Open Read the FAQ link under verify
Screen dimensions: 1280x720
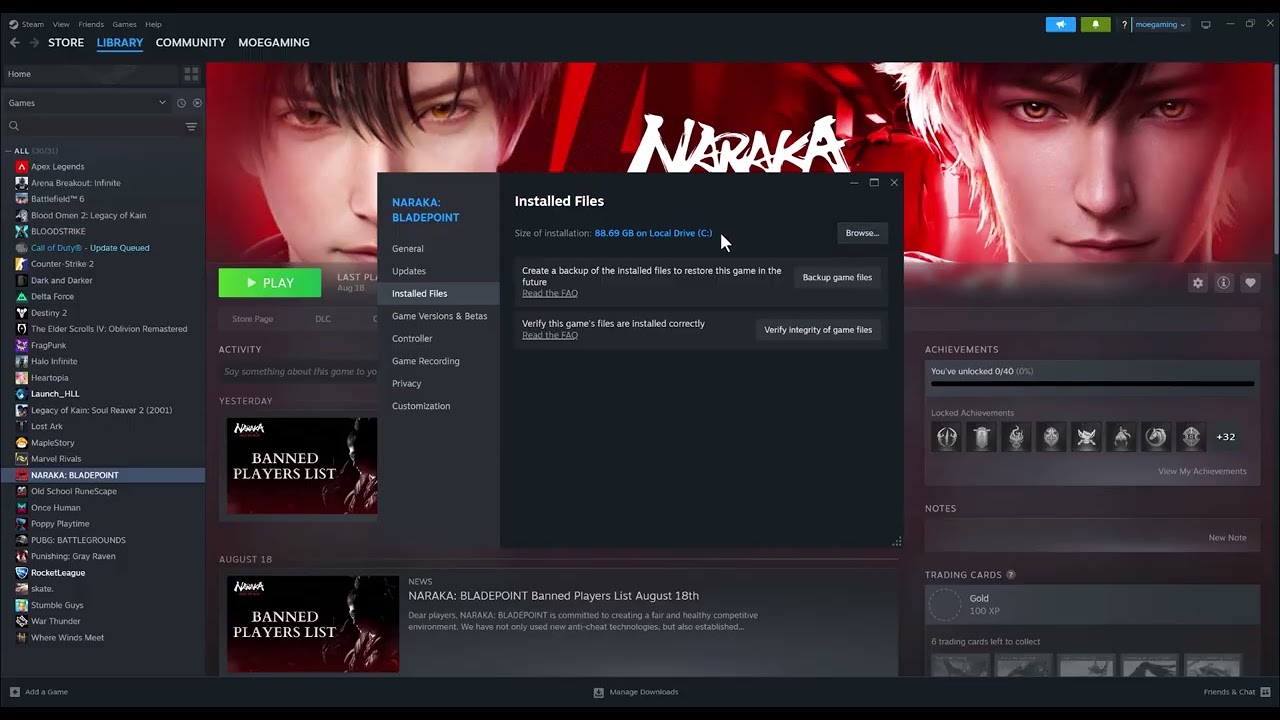550,335
